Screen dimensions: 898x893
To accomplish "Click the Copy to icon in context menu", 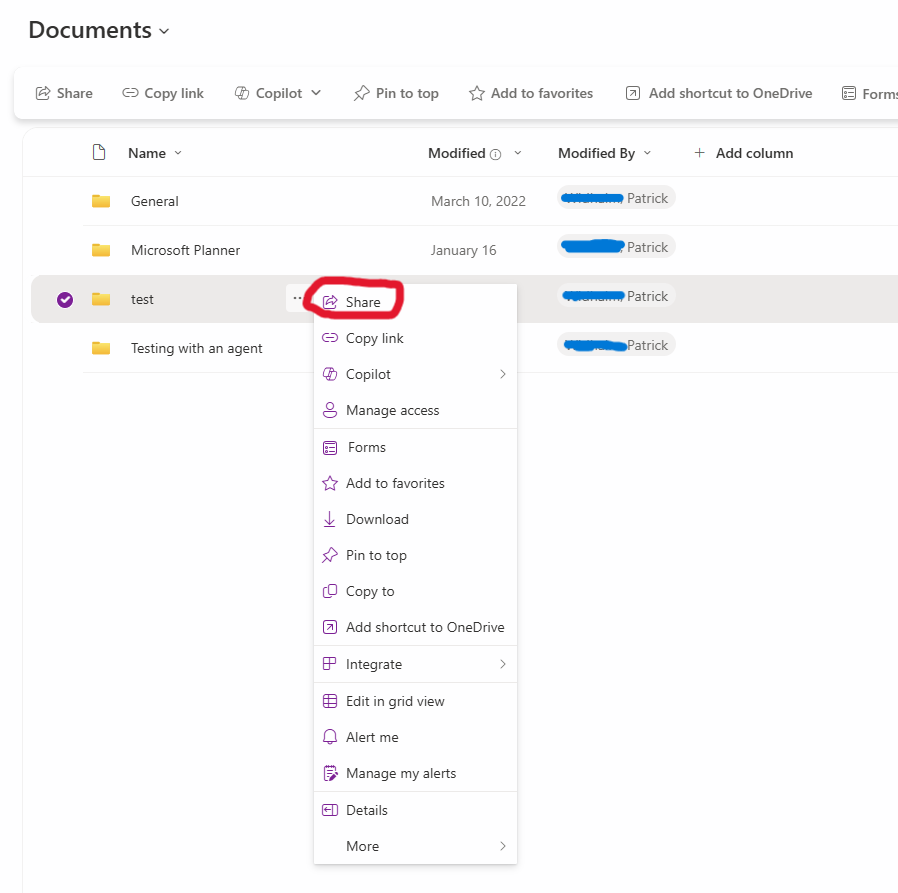I will point(330,591).
